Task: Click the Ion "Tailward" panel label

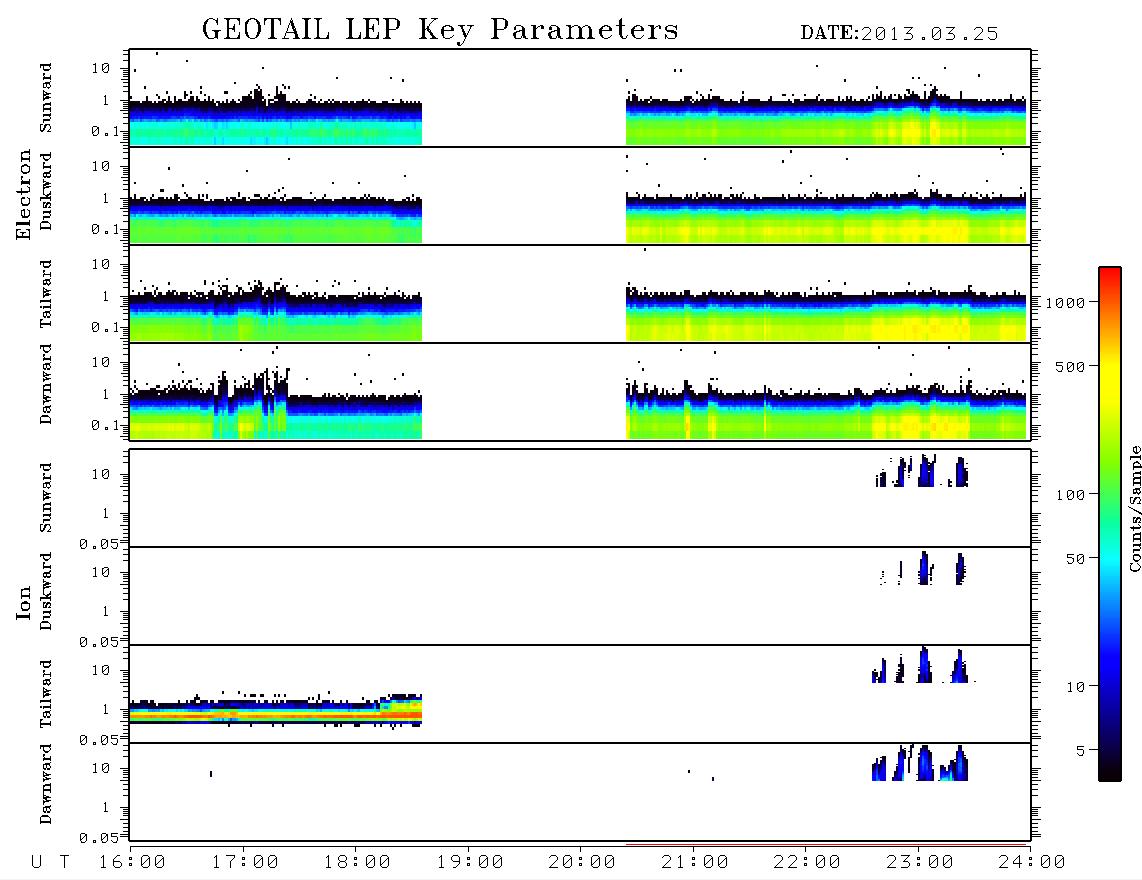Action: click(x=46, y=694)
